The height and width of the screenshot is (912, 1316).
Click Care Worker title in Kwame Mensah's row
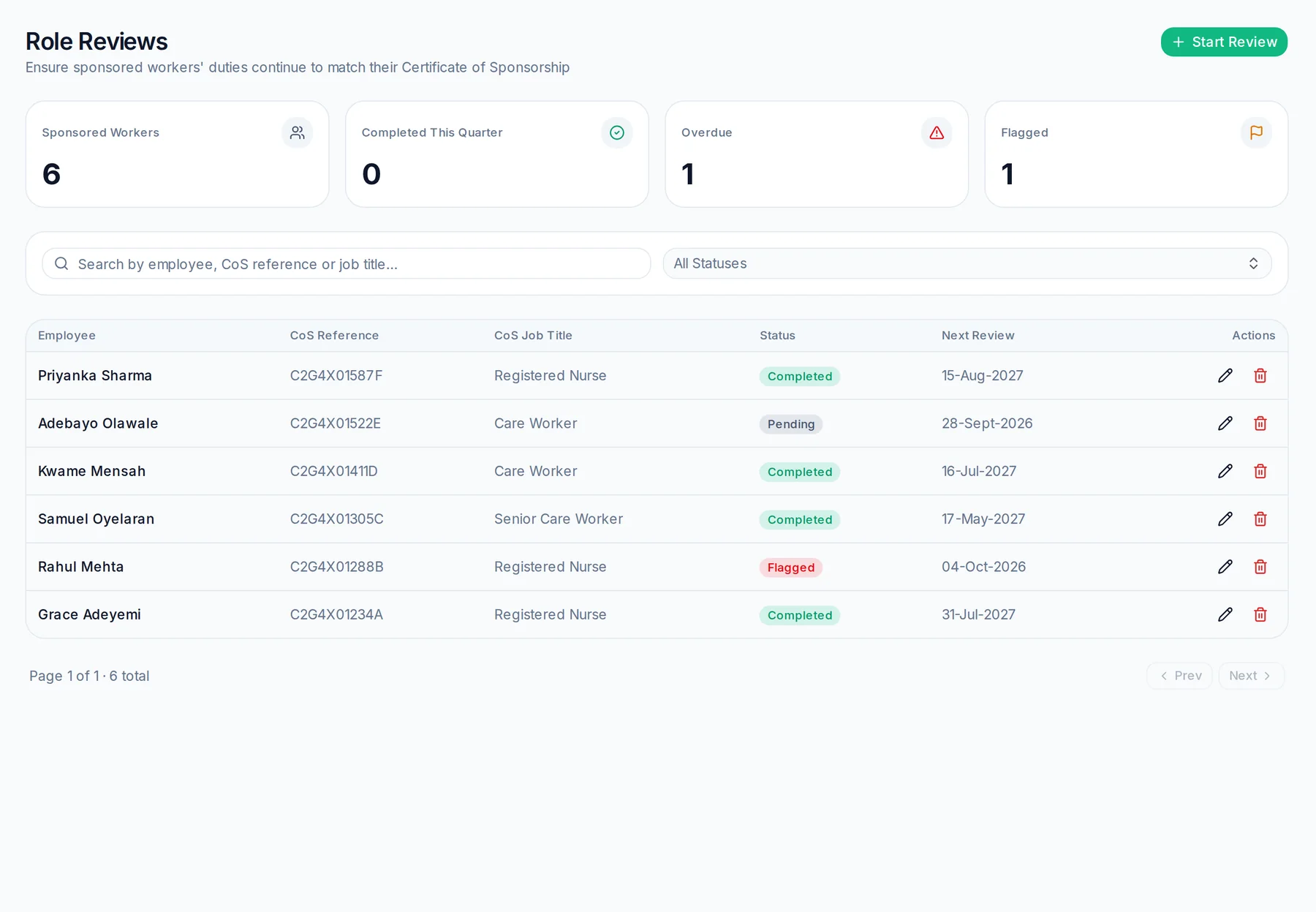coord(536,471)
